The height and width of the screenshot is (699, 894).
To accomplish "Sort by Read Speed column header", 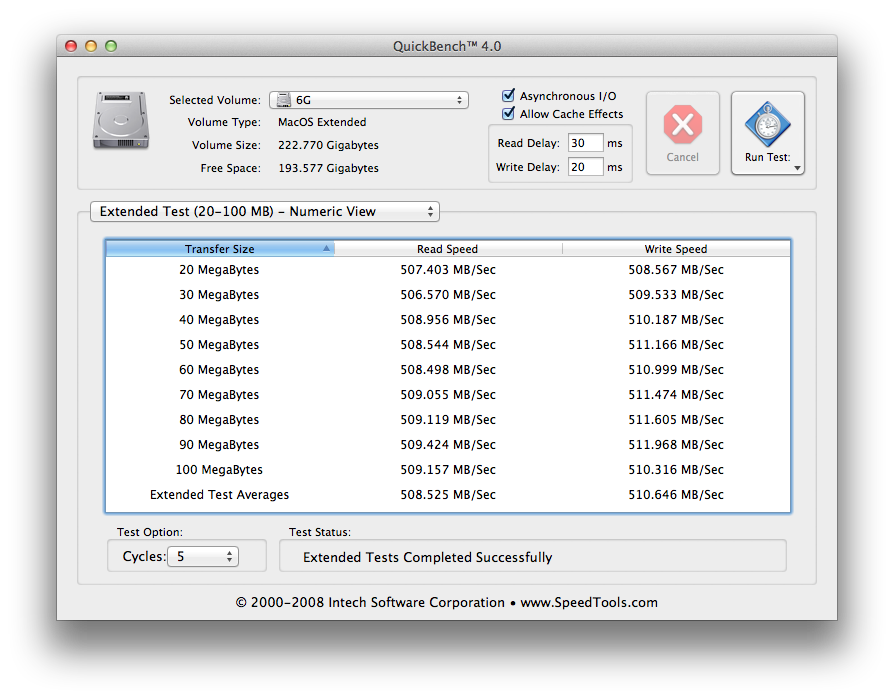I will coord(448,249).
